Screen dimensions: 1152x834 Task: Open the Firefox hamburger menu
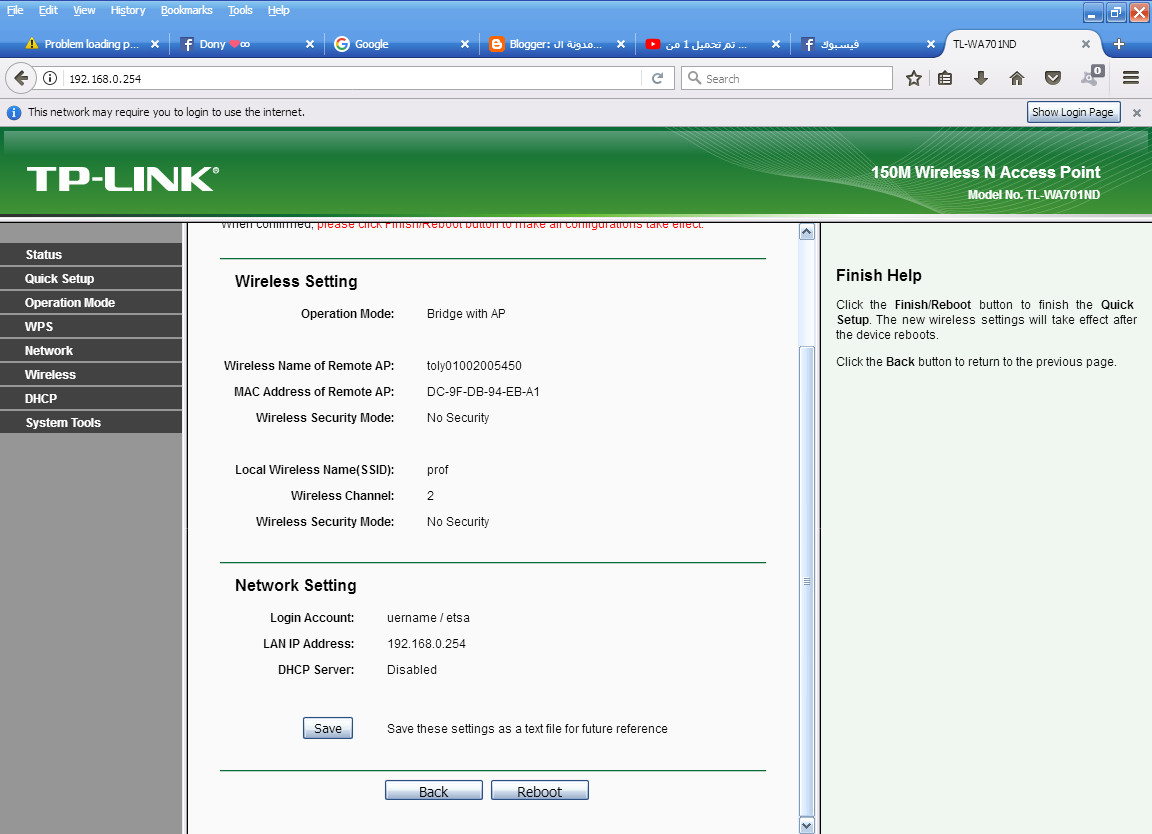(x=1131, y=78)
